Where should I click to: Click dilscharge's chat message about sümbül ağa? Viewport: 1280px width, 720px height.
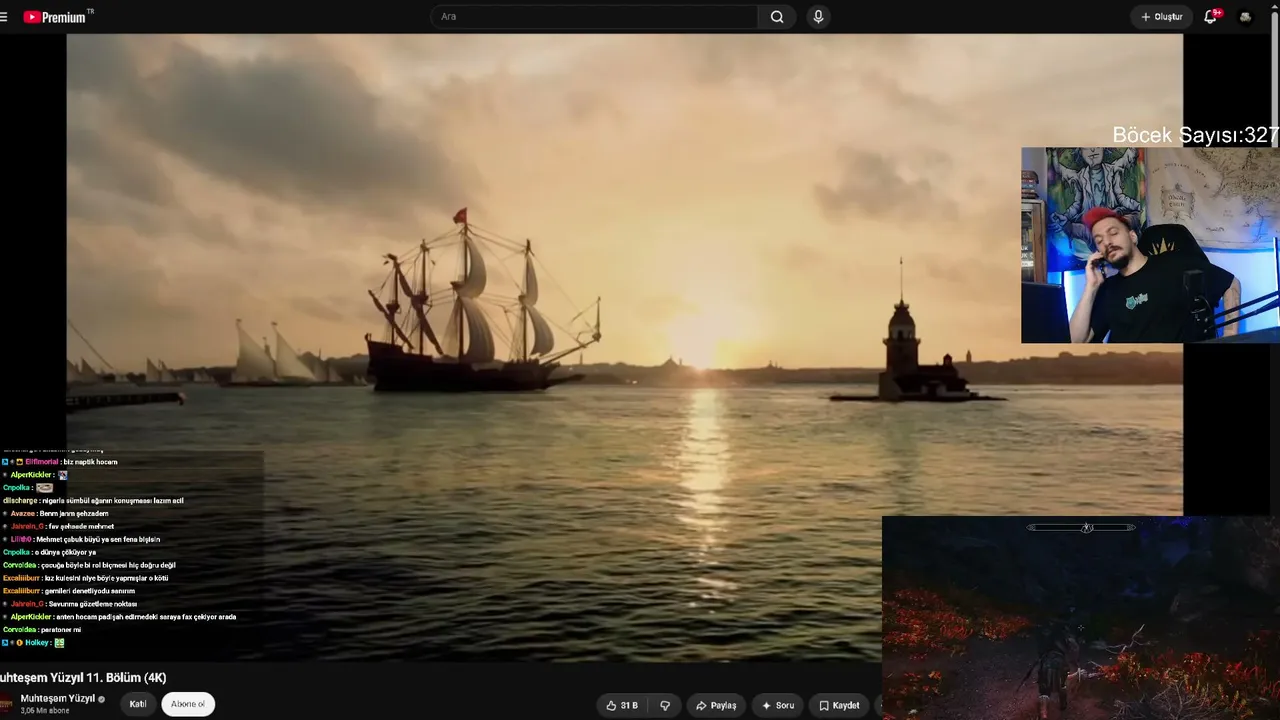(x=113, y=501)
